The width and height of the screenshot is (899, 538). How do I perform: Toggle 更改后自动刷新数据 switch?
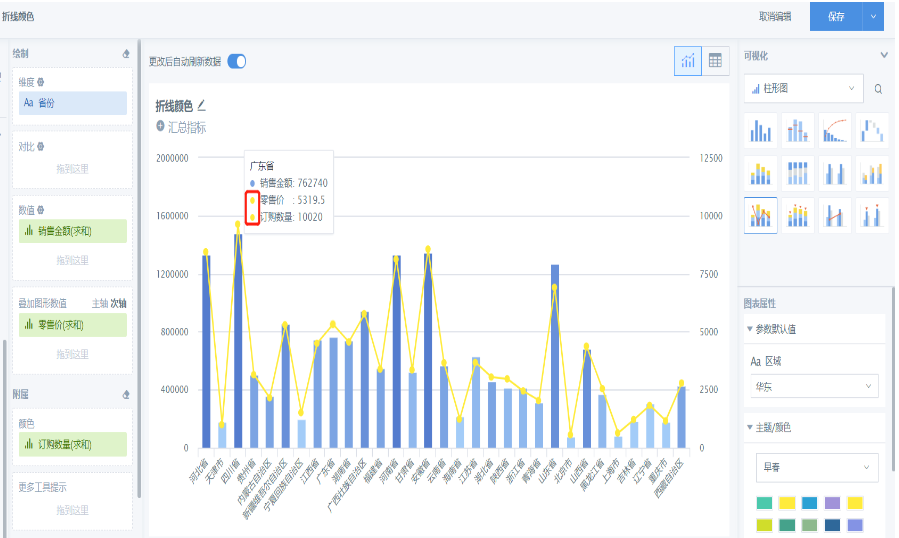coord(237,61)
